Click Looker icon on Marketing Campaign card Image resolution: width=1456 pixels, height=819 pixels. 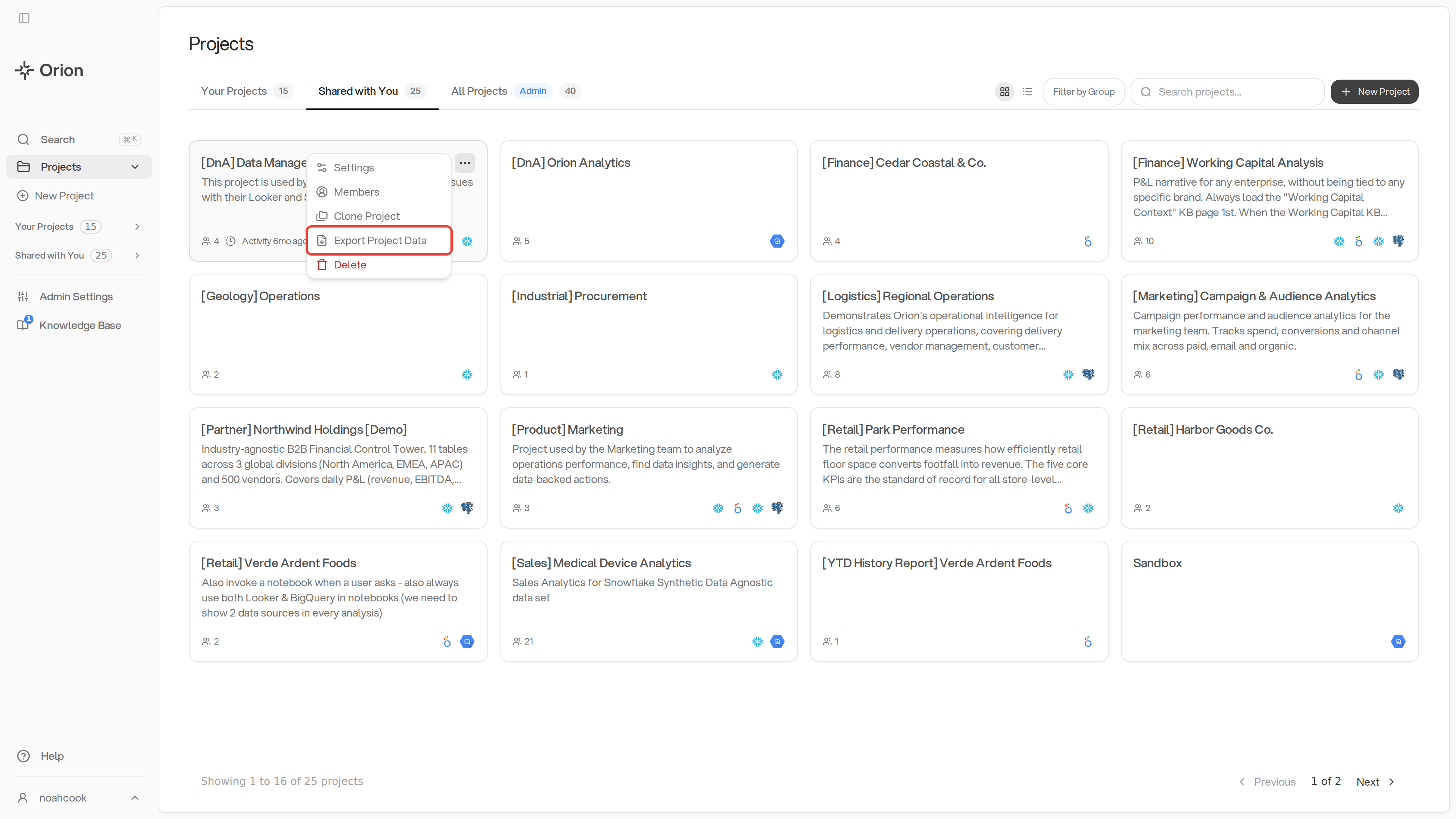[x=1359, y=375]
